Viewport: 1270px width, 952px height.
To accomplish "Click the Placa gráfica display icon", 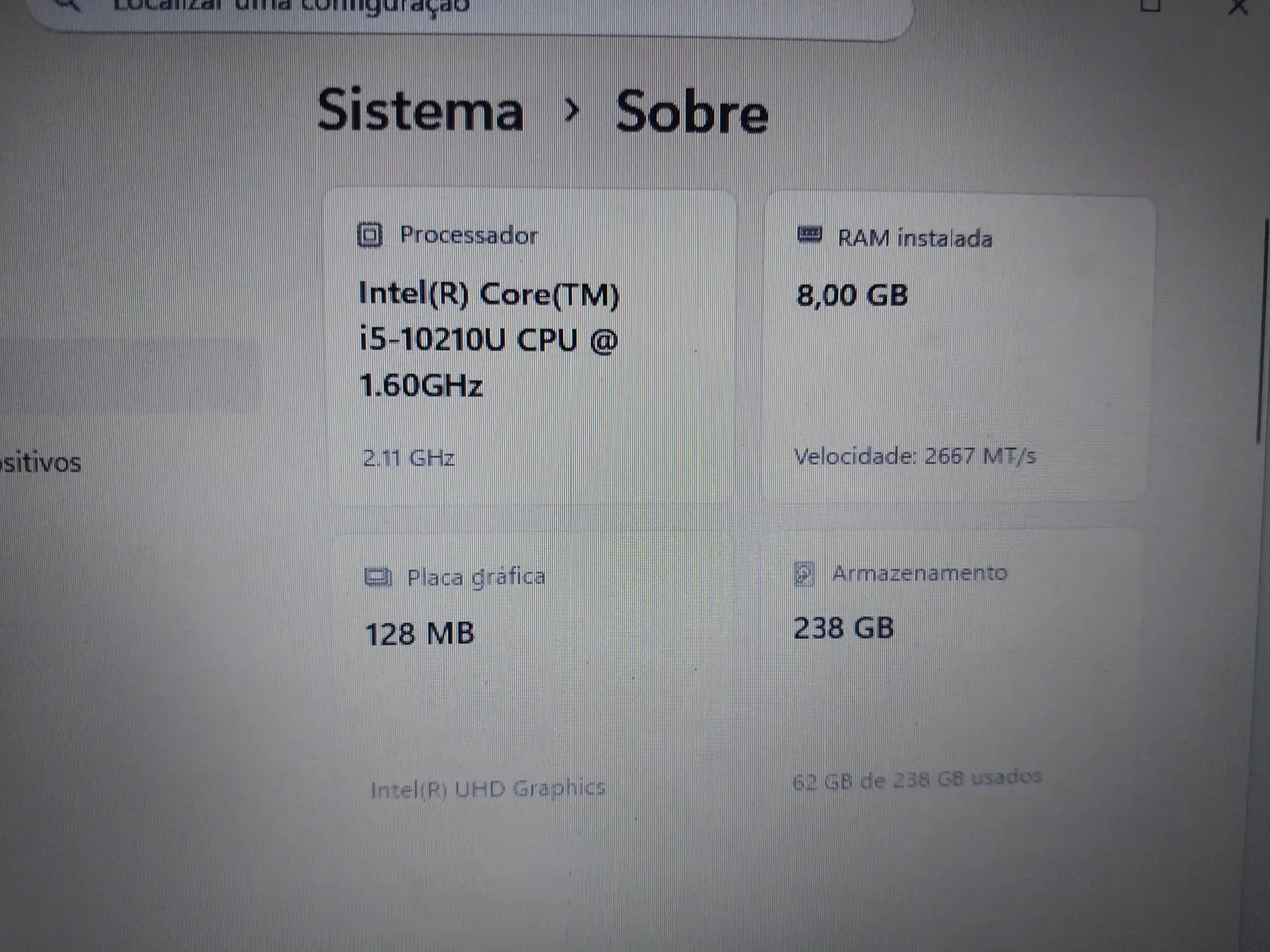I will pos(378,577).
